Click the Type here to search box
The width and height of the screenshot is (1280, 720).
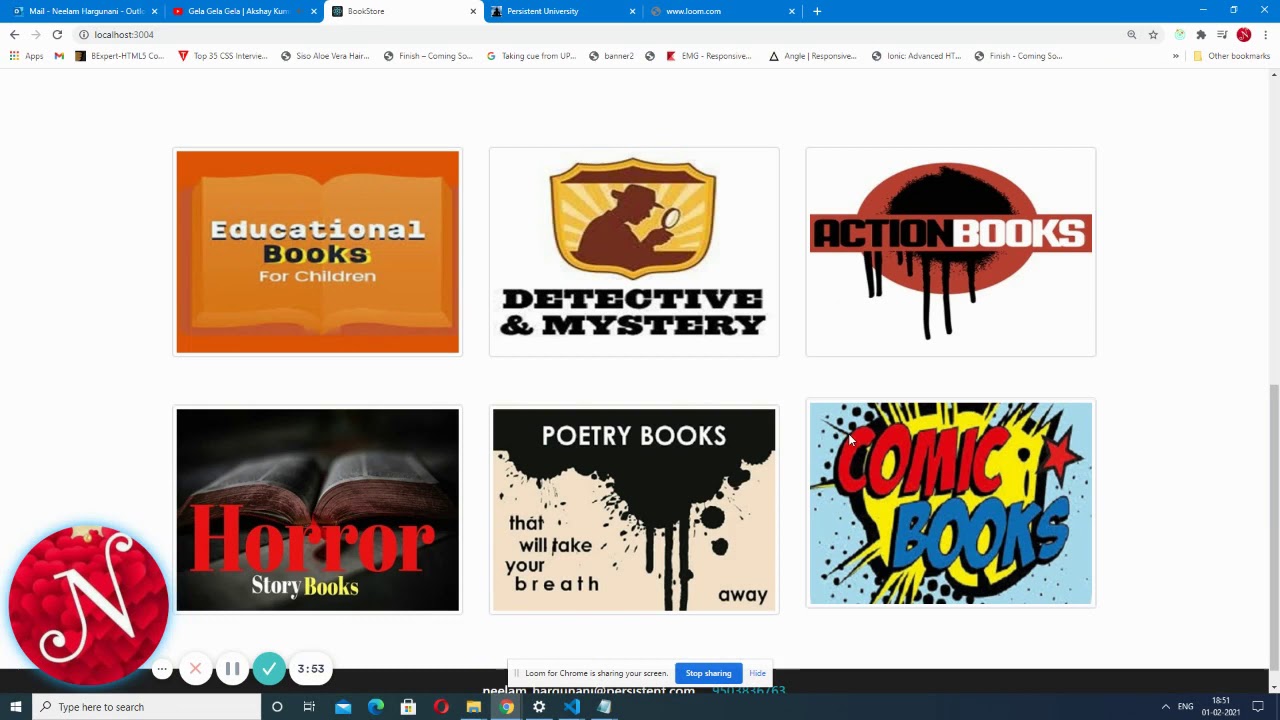tap(147, 707)
